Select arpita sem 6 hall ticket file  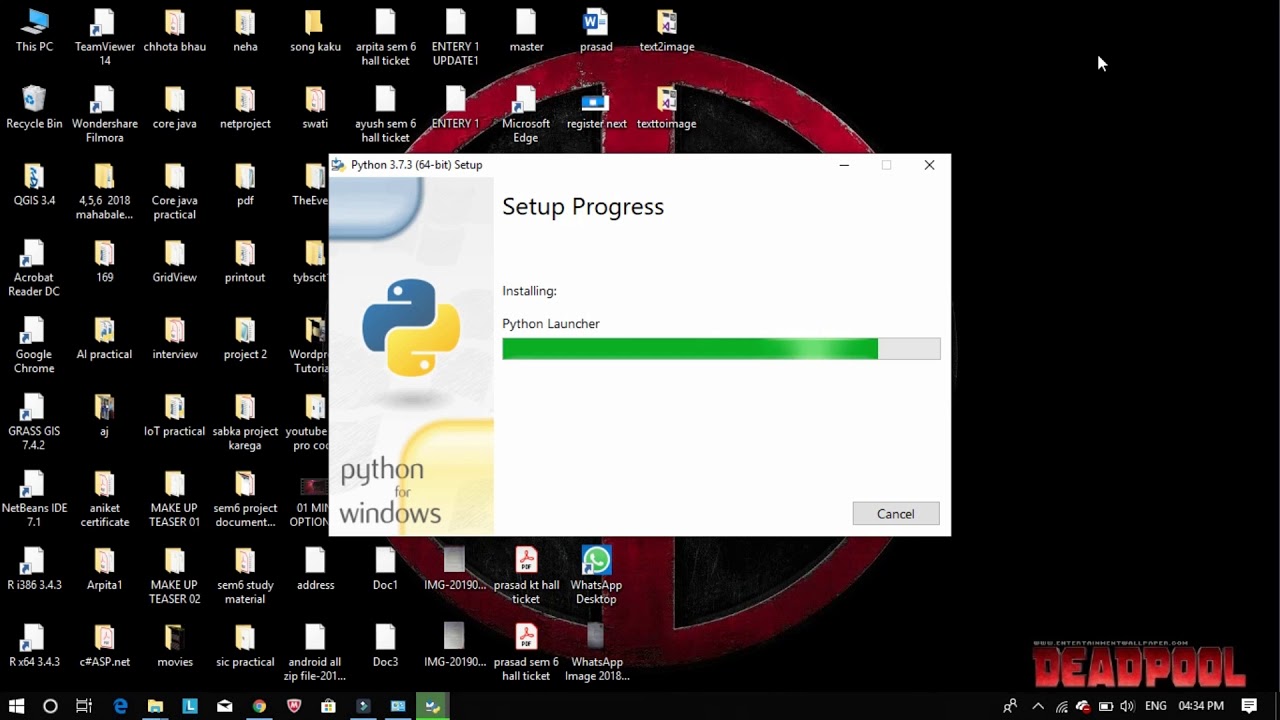point(385,38)
